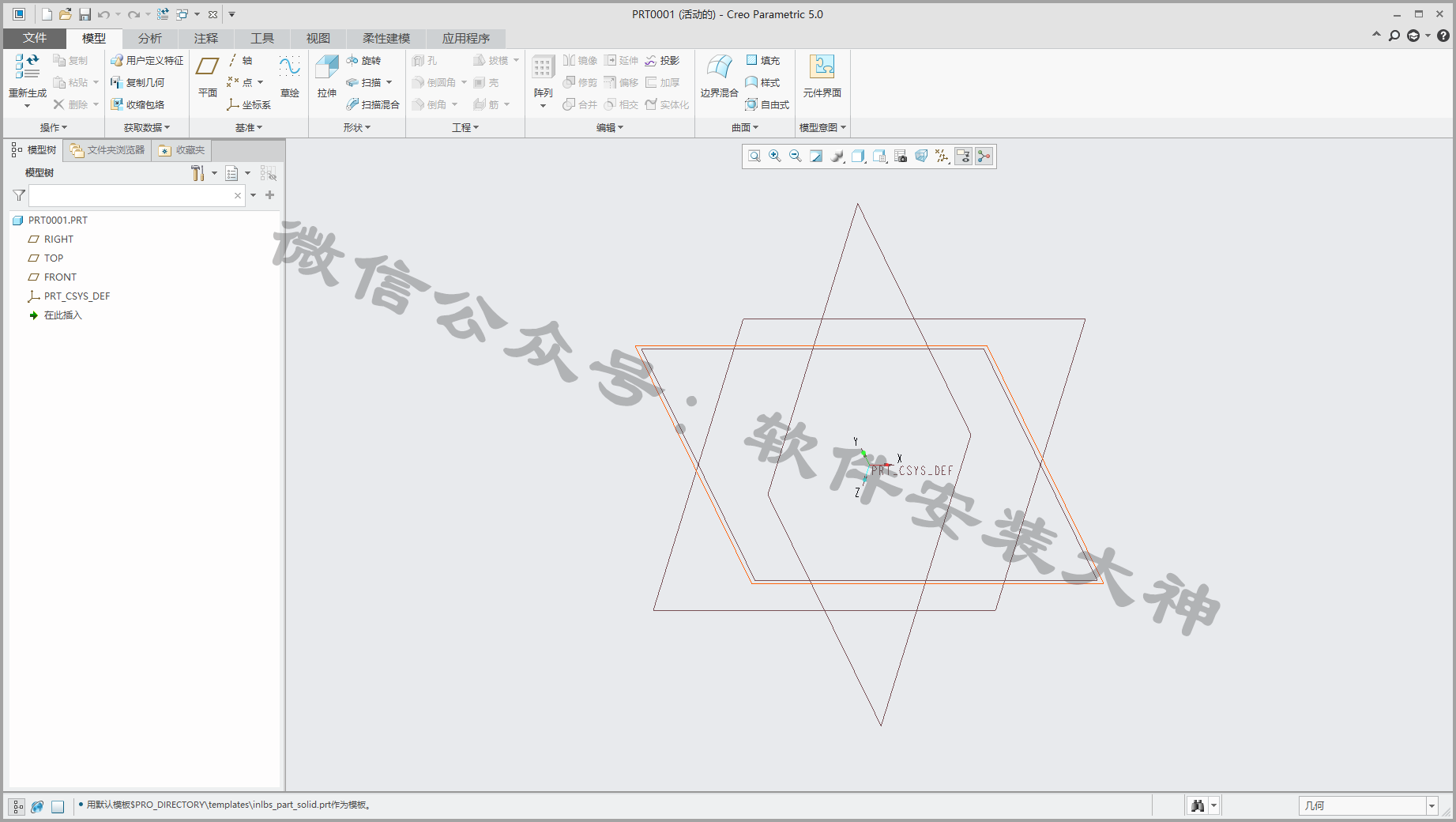Create a datum Axis (轴)
This screenshot has height=822, width=1456.
(240, 60)
